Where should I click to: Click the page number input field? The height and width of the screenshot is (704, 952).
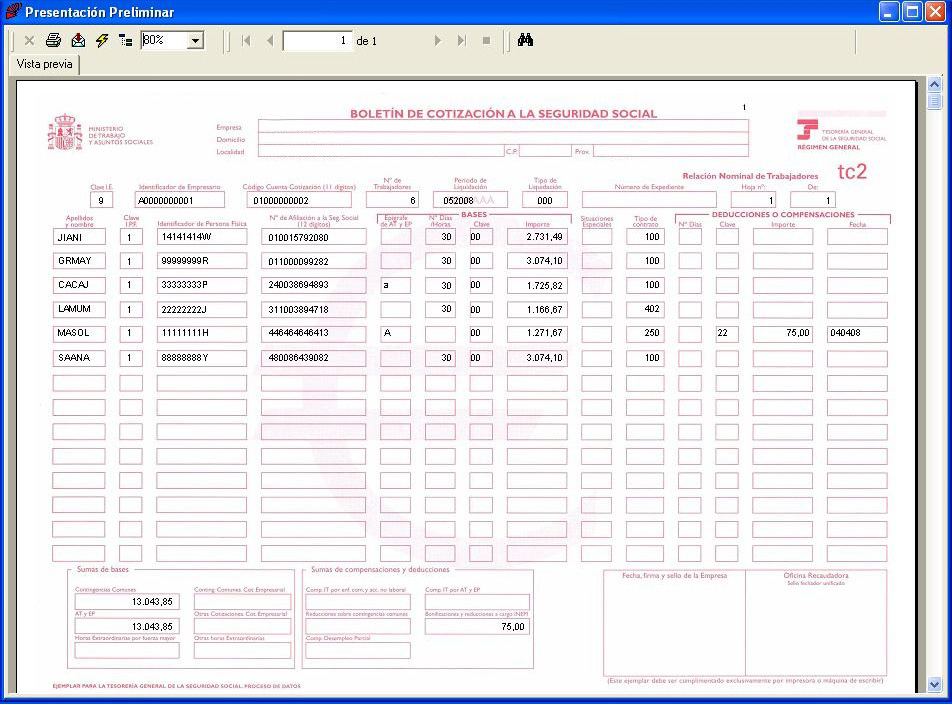tap(317, 41)
